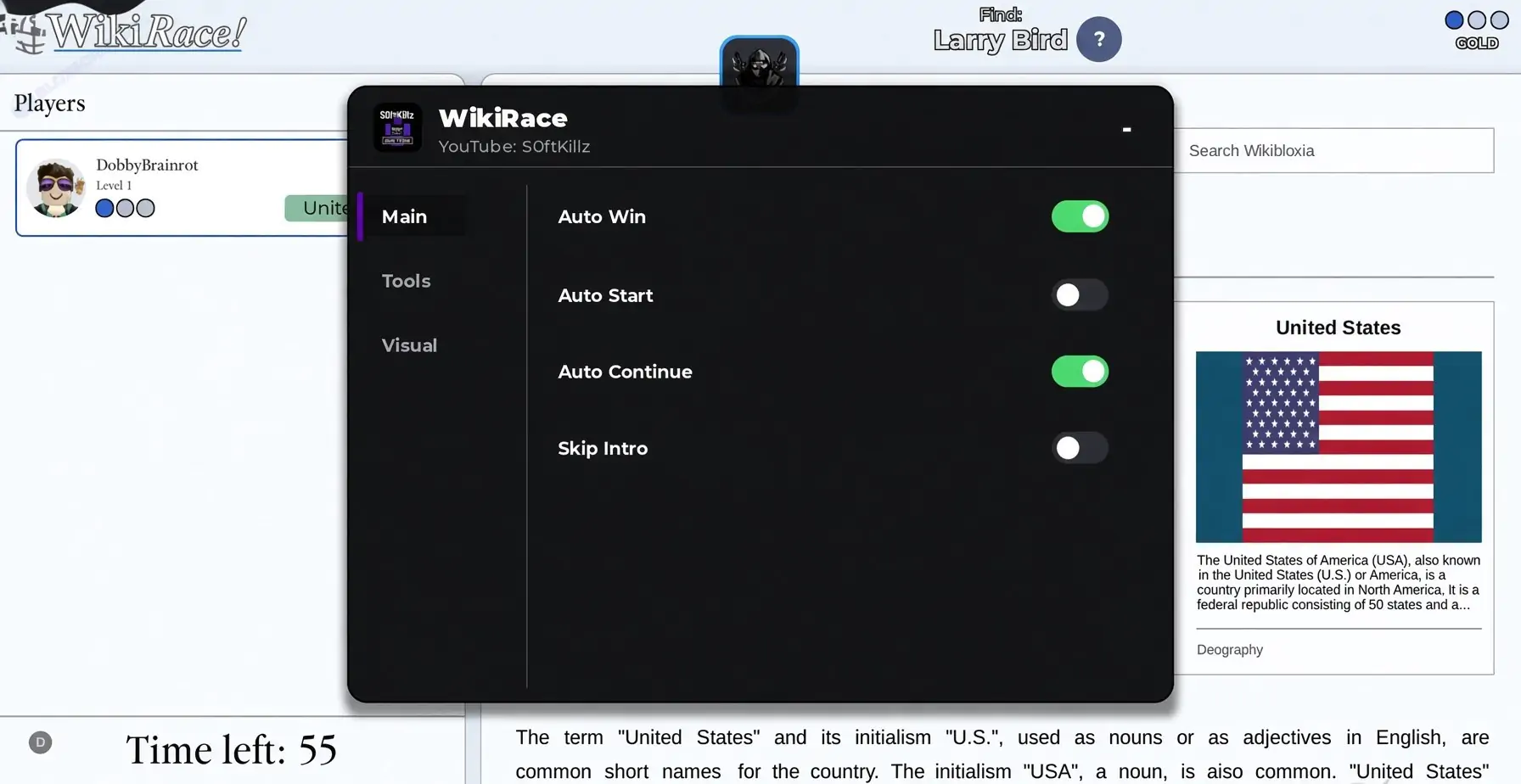Viewport: 1521px width, 784px height.
Task: Click the S0ftKillz logo icon
Action: click(397, 128)
